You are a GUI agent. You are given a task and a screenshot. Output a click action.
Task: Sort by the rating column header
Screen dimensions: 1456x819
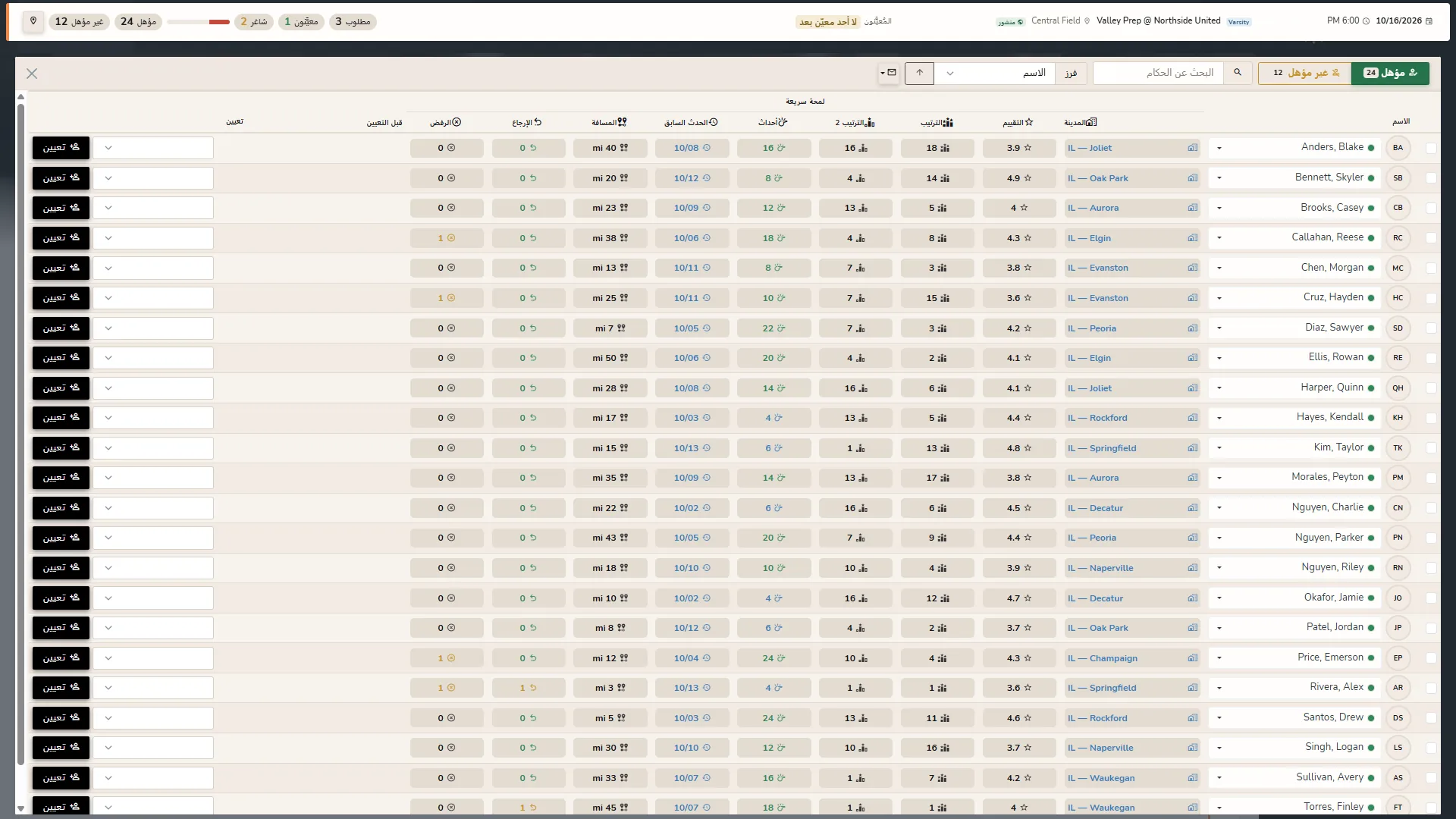pos(1018,122)
